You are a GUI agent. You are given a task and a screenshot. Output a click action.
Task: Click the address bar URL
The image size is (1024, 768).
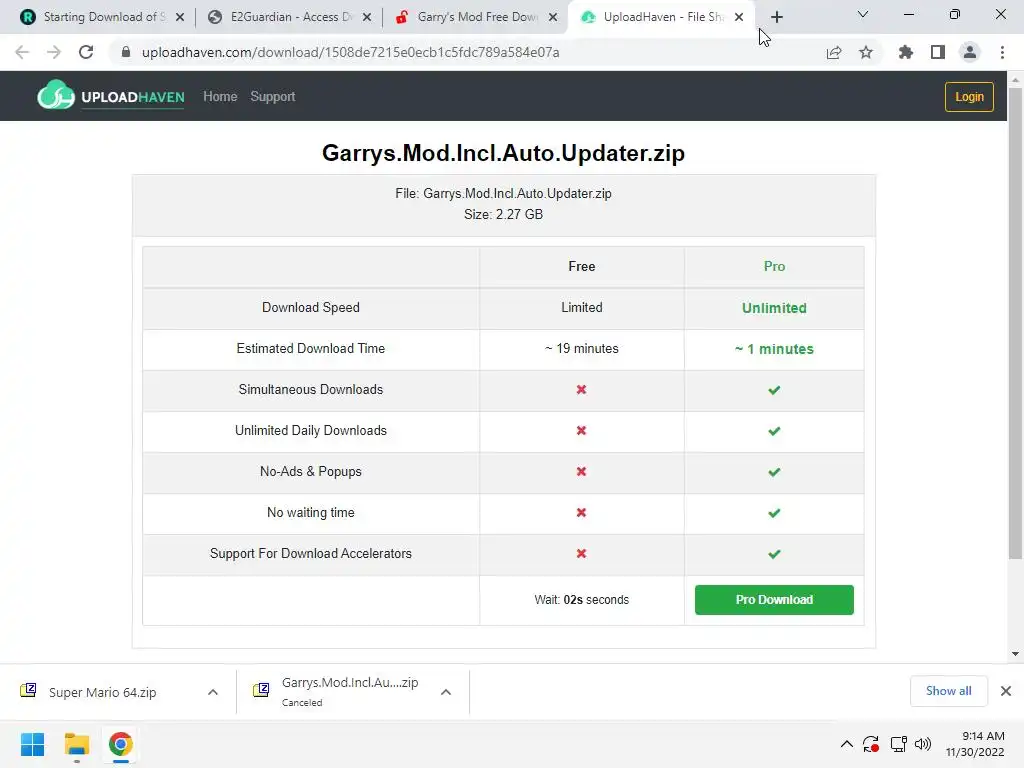point(351,52)
